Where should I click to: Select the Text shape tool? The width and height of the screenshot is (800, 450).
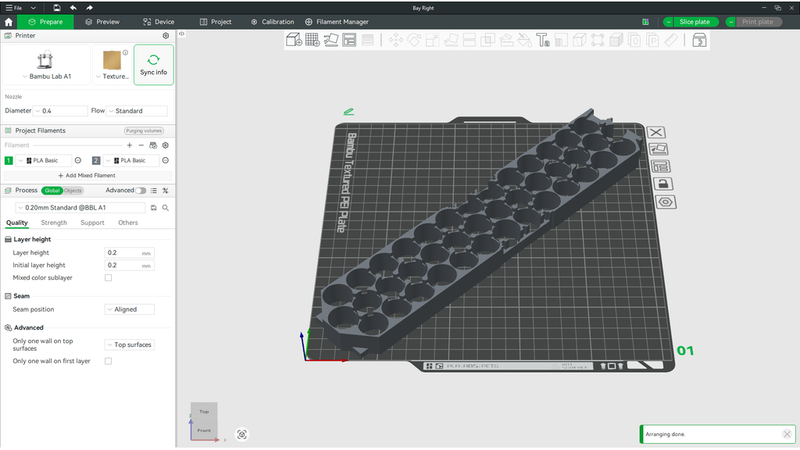[542, 40]
